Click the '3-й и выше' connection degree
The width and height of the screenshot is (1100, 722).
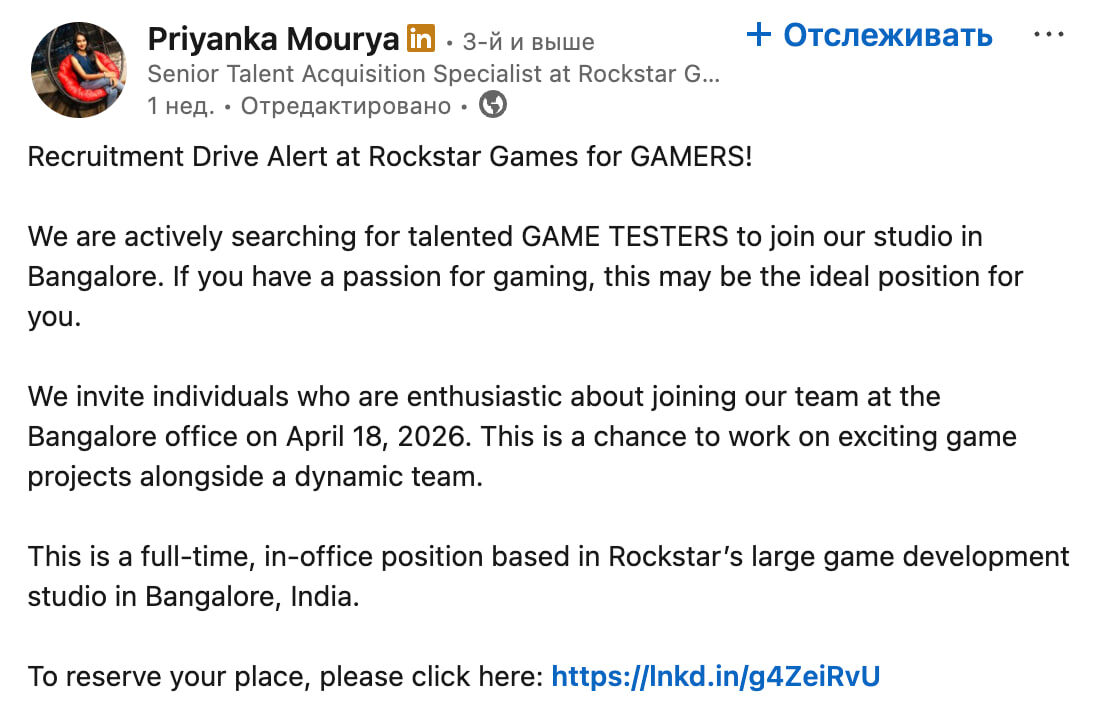[528, 42]
